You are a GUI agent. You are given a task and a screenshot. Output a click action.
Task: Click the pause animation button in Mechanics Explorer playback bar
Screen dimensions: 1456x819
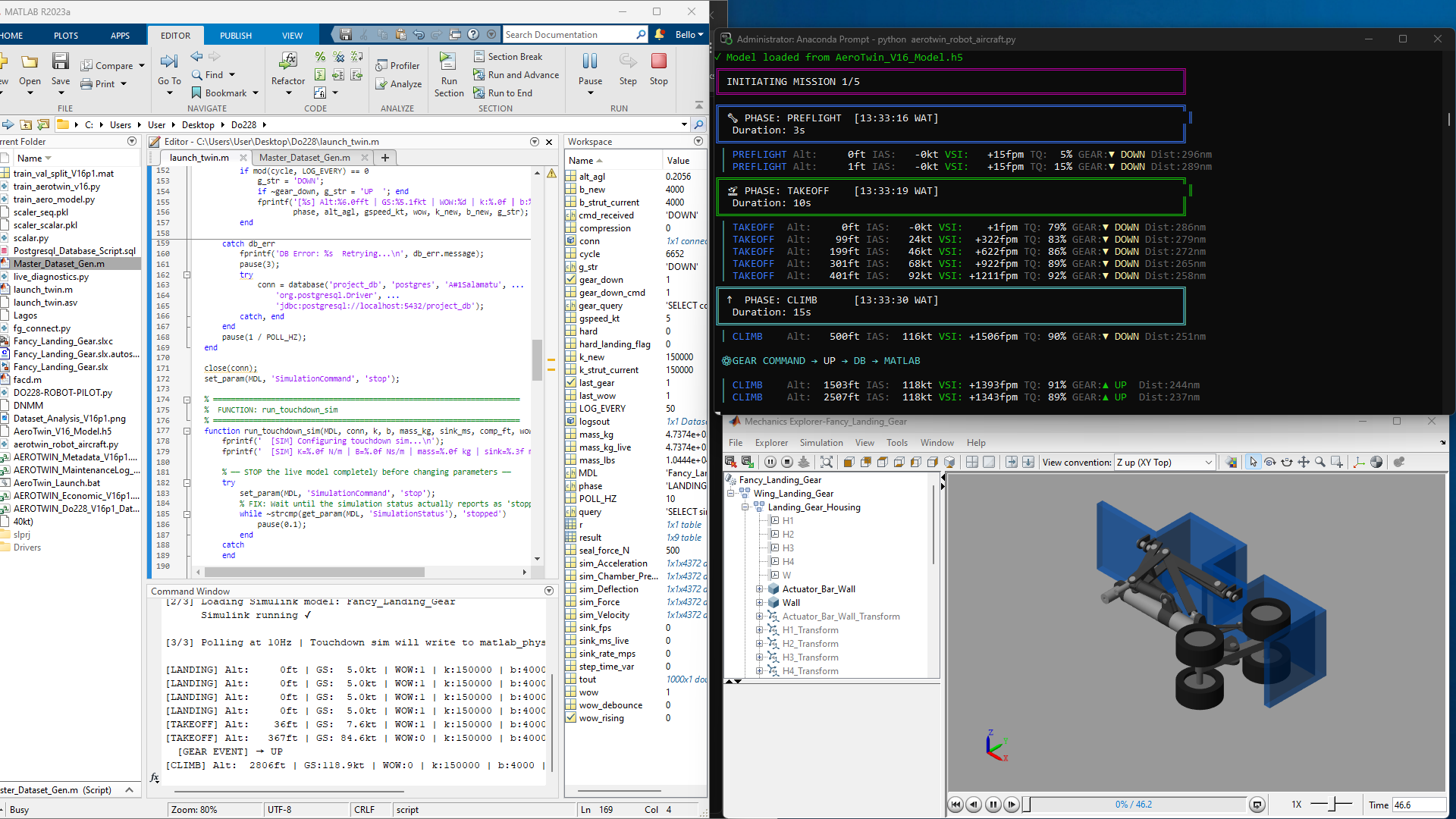point(993,805)
